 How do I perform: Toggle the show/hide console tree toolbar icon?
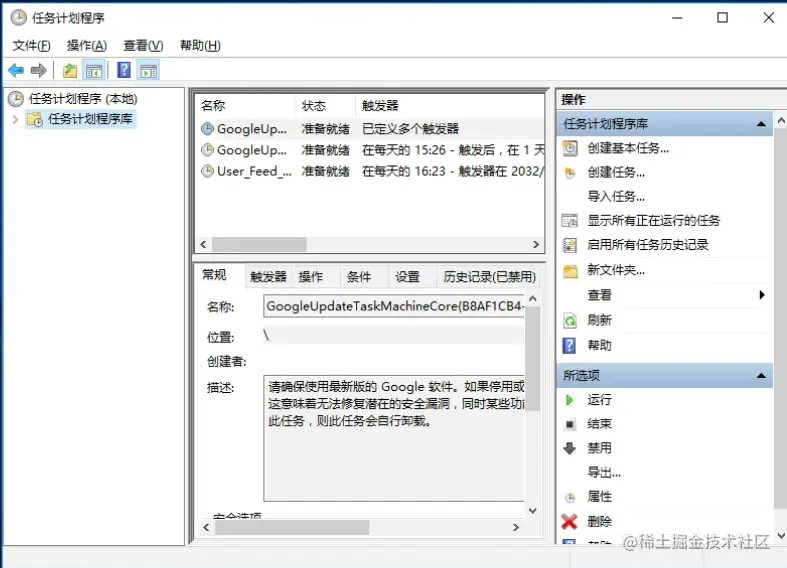(94, 71)
